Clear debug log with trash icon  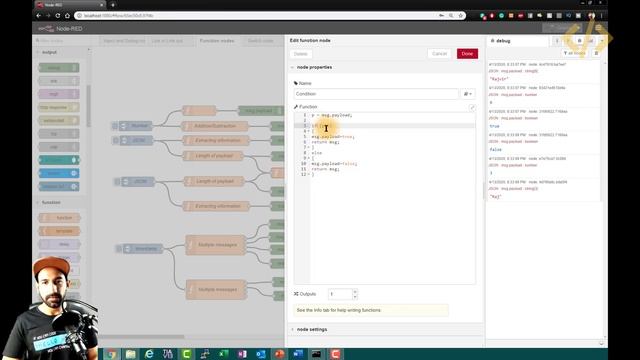(x=596, y=53)
